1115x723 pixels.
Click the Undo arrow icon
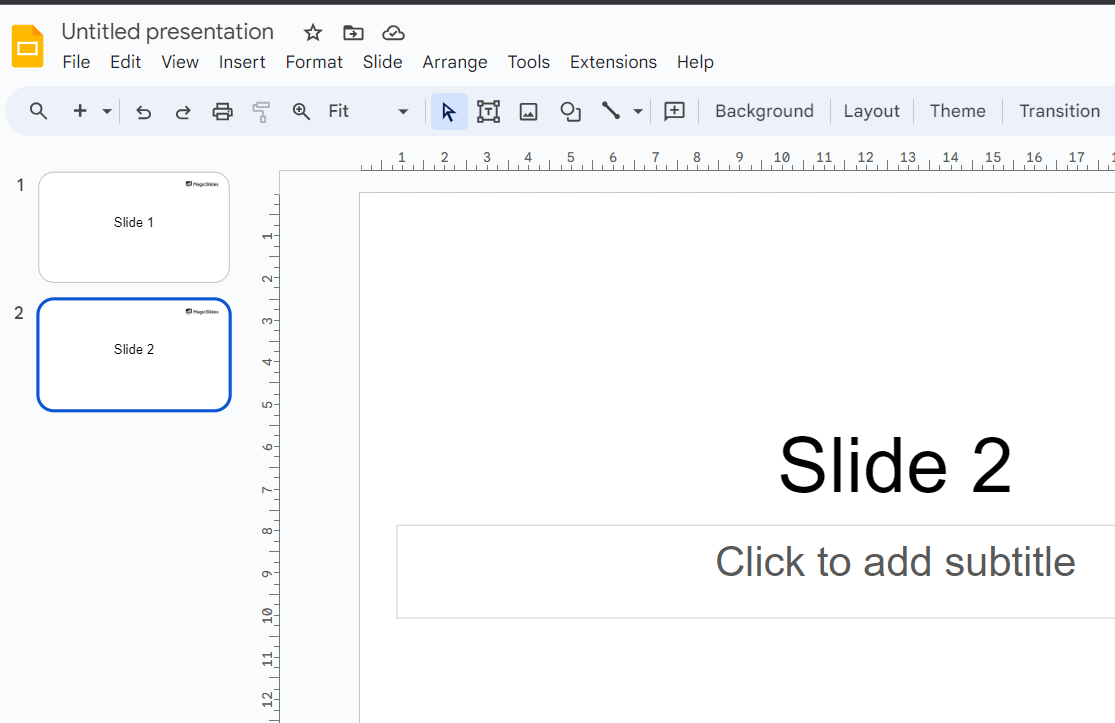pyautogui.click(x=144, y=112)
